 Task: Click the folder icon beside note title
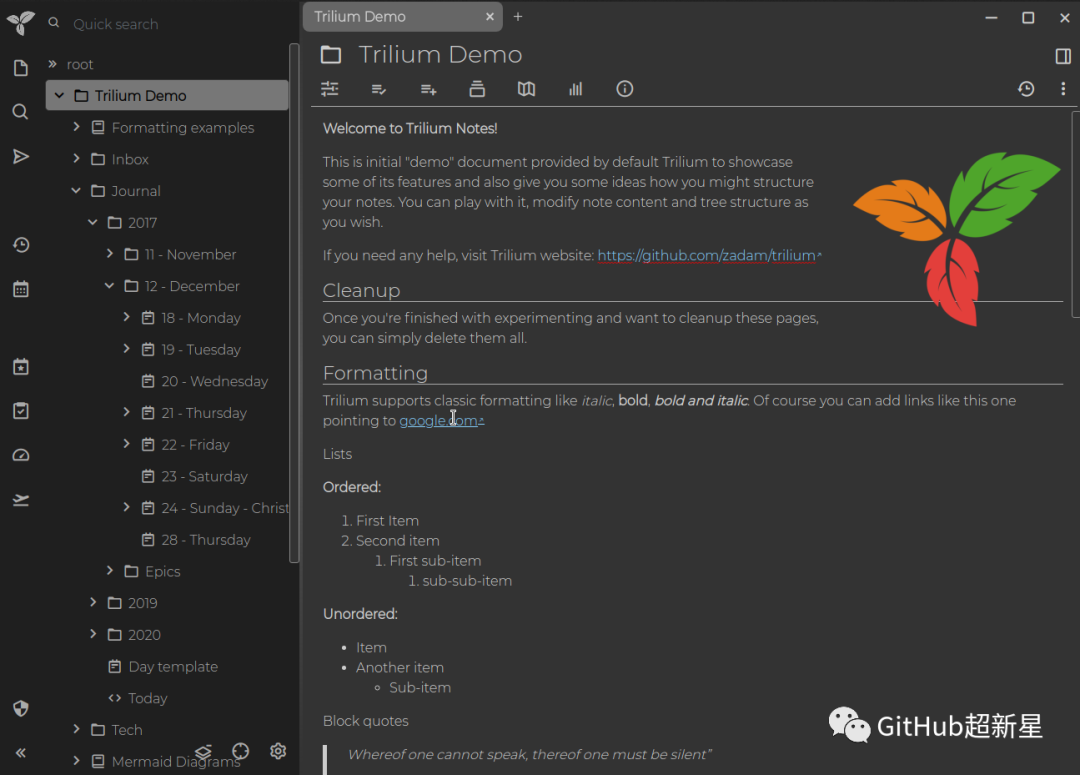pos(331,55)
